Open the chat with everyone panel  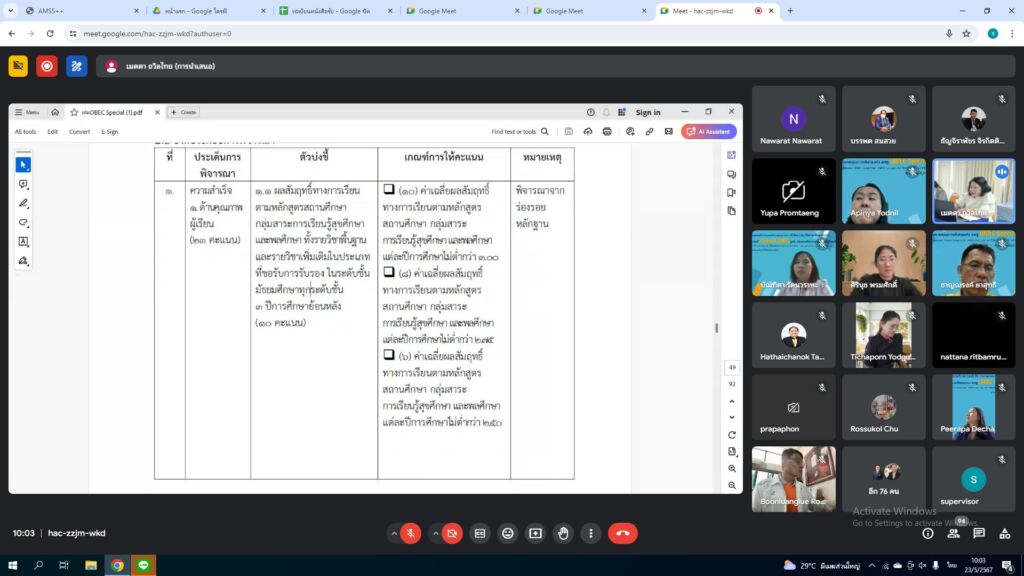click(x=979, y=534)
